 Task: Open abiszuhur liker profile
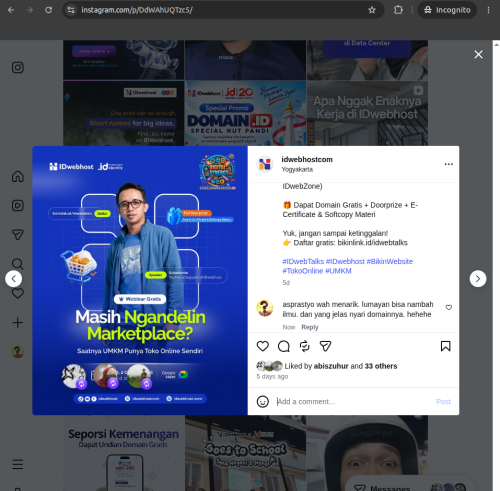[x=331, y=366]
